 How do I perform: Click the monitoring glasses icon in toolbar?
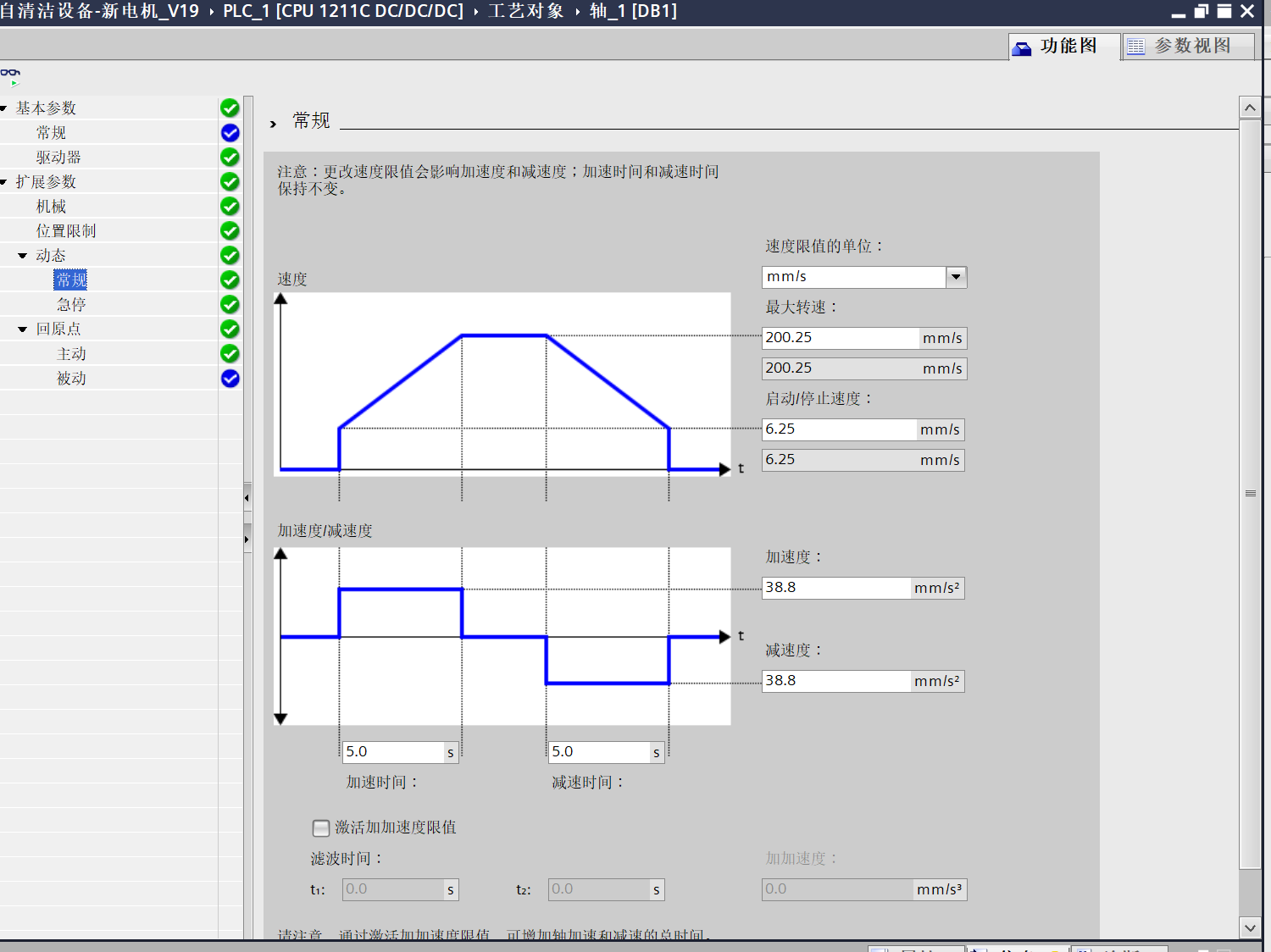pos(10,76)
